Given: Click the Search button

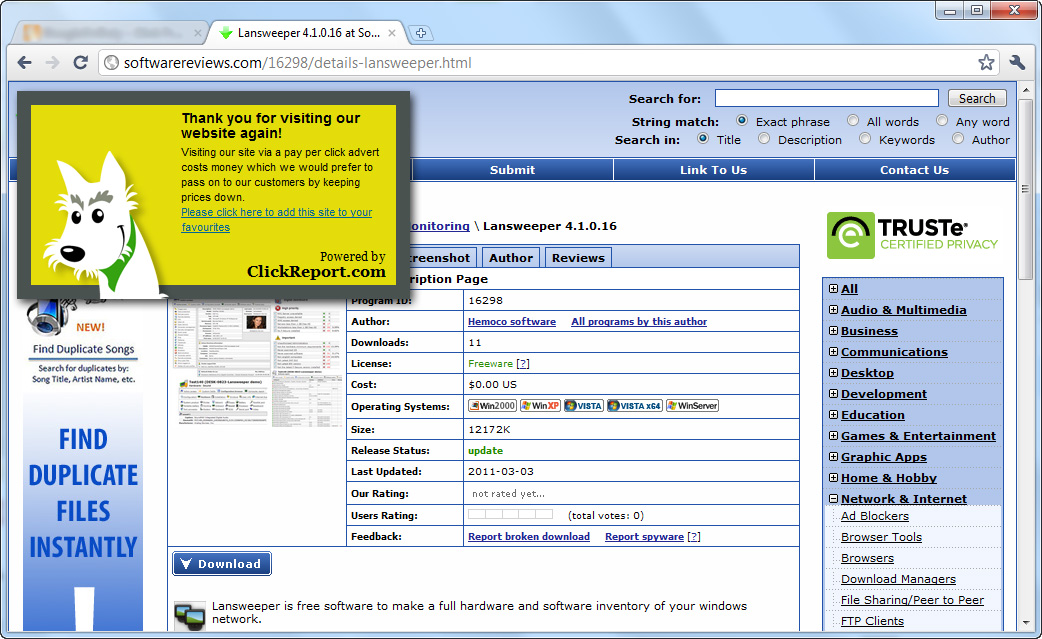Looking at the screenshot, I should coord(977,98).
